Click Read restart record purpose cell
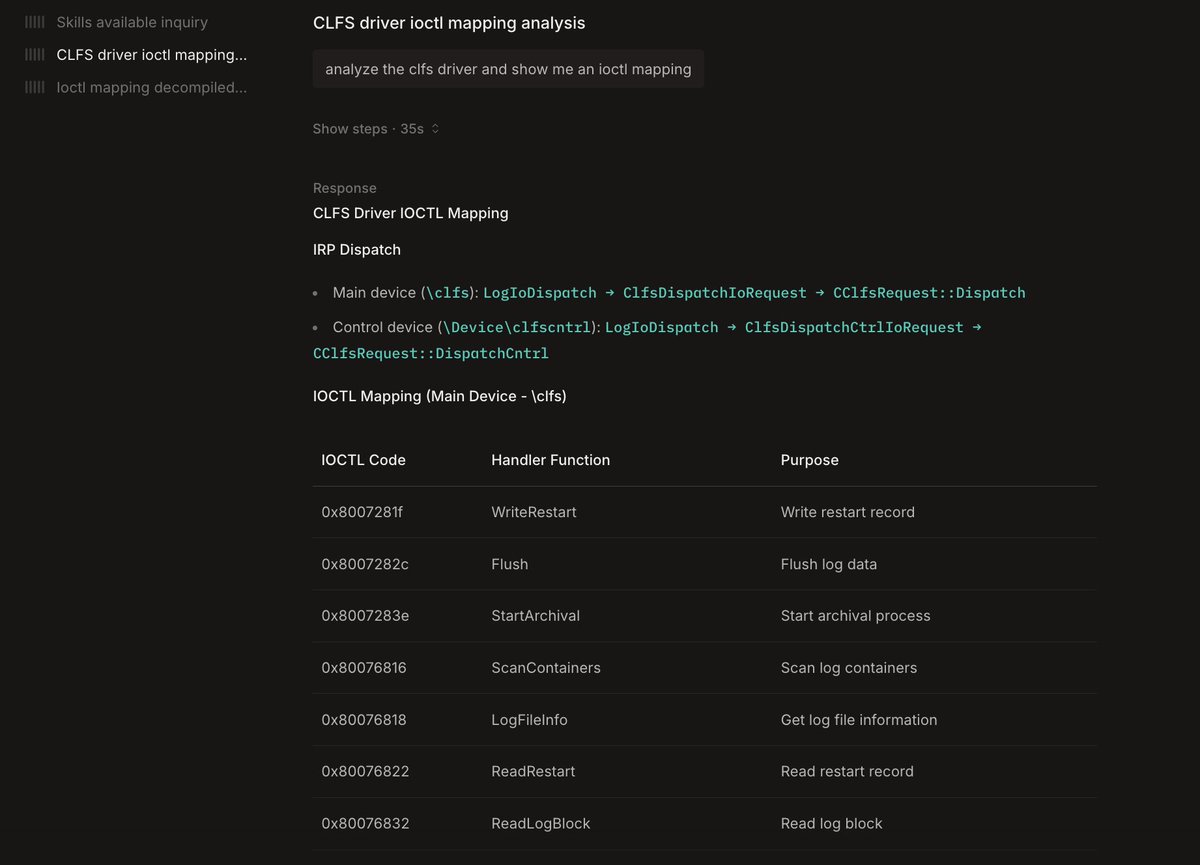This screenshot has width=1200, height=865. (847, 772)
